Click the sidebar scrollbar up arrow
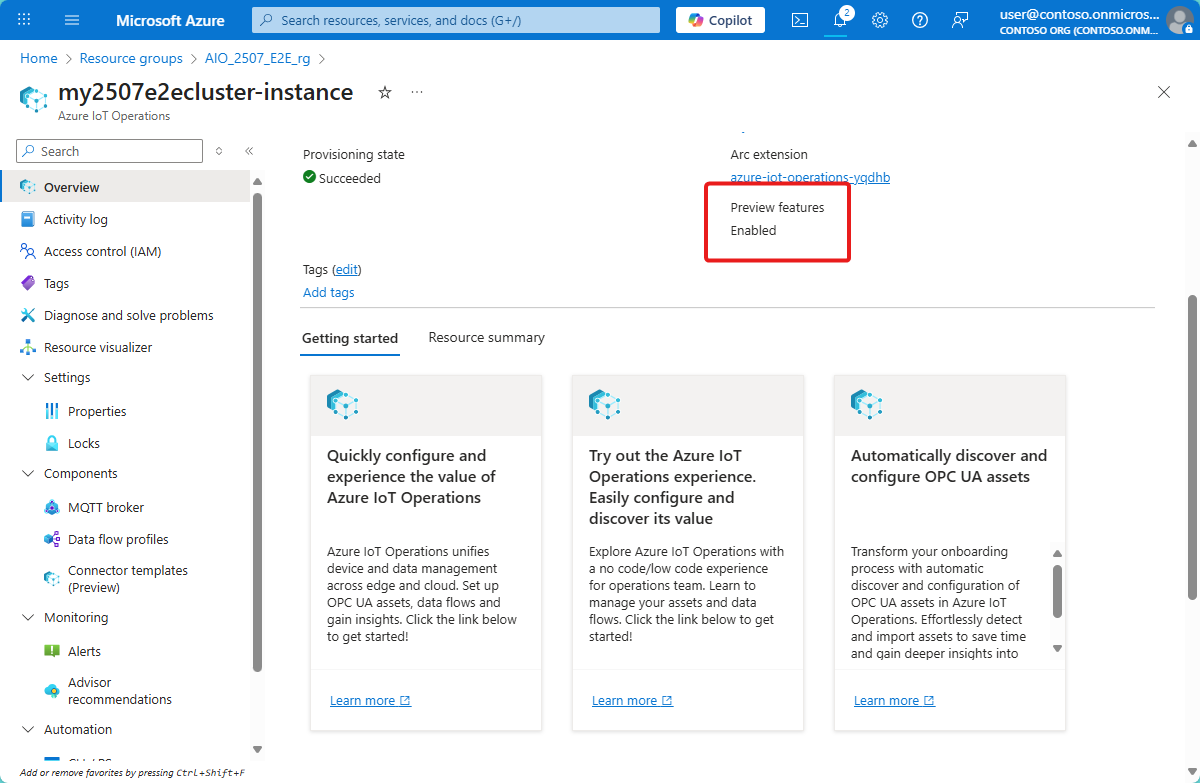 coord(257,181)
